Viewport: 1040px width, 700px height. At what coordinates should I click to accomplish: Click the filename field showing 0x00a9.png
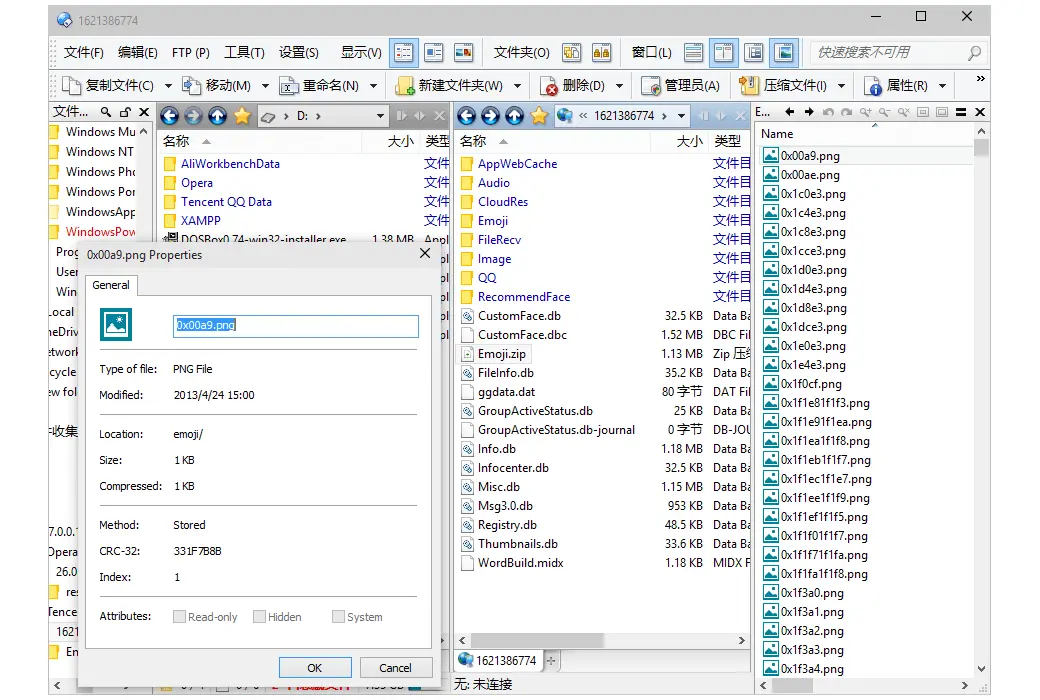click(x=296, y=325)
